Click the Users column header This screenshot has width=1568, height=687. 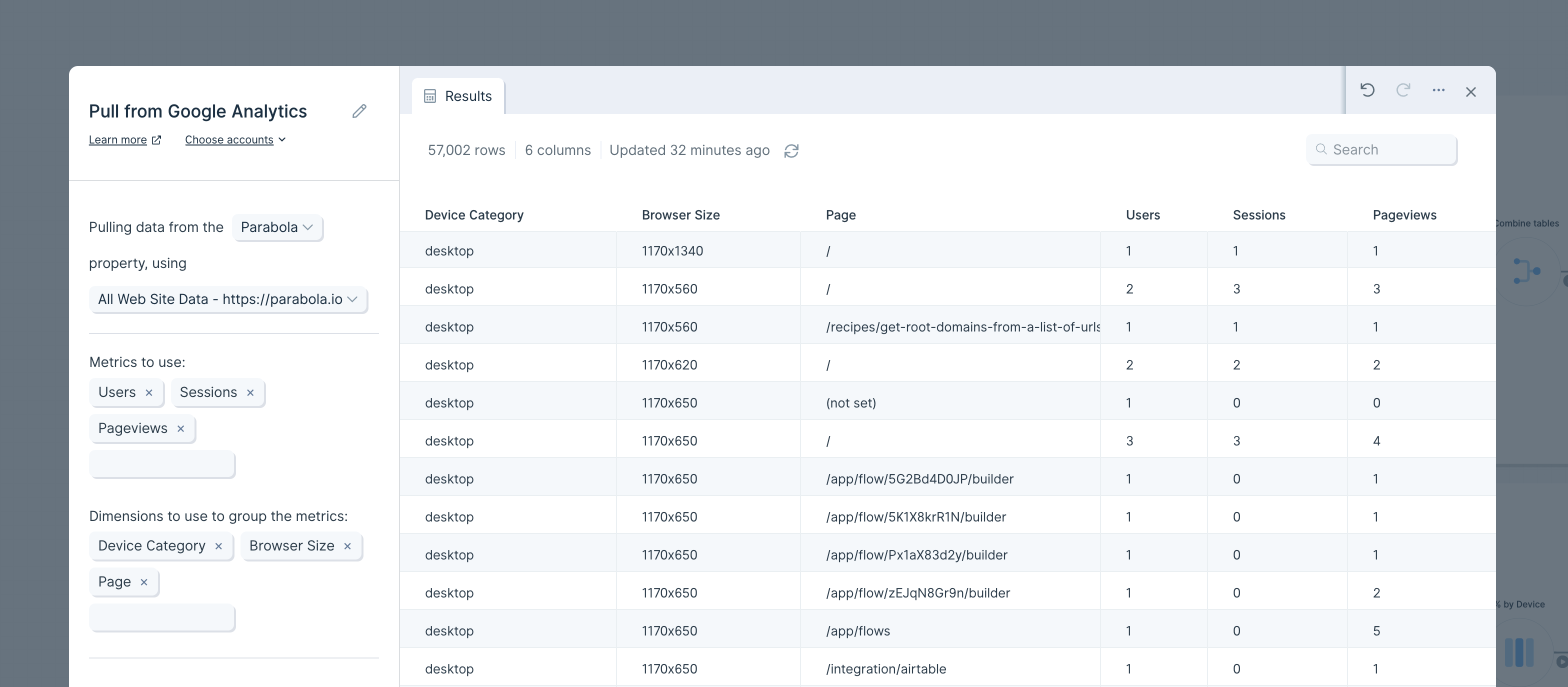[x=1142, y=215]
